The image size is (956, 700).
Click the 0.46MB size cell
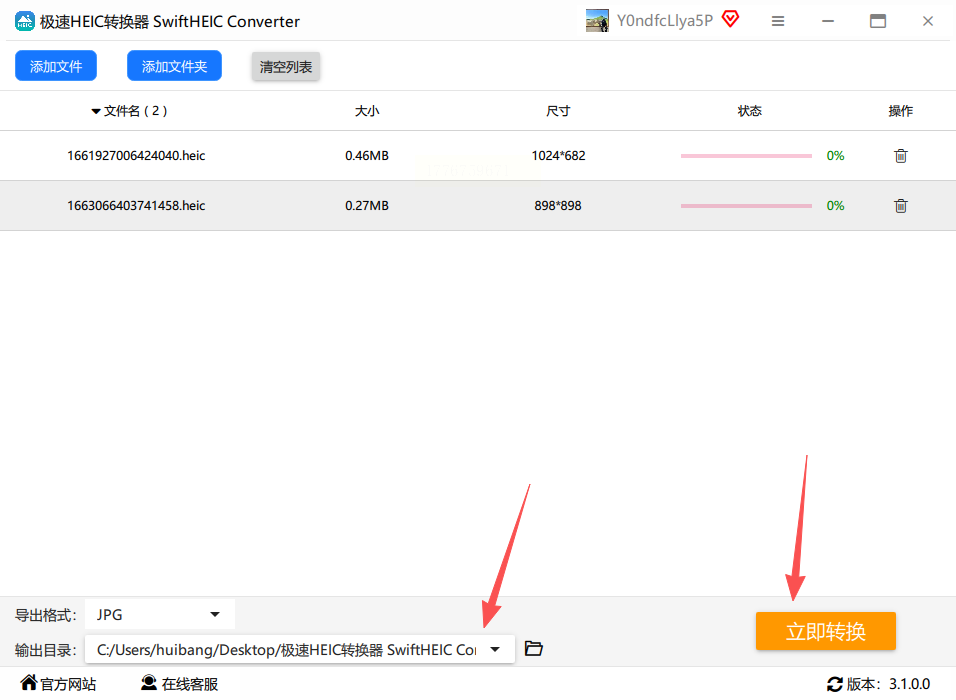point(367,155)
